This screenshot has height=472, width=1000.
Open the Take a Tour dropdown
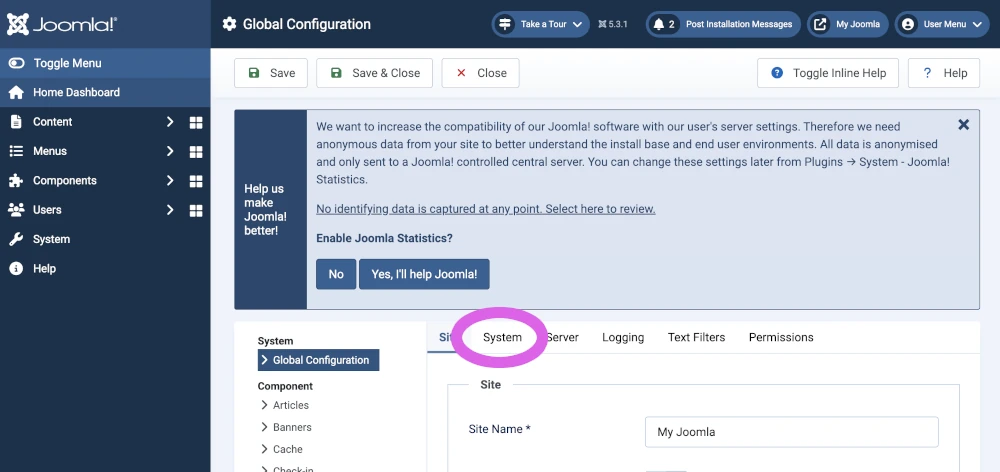click(x=541, y=24)
